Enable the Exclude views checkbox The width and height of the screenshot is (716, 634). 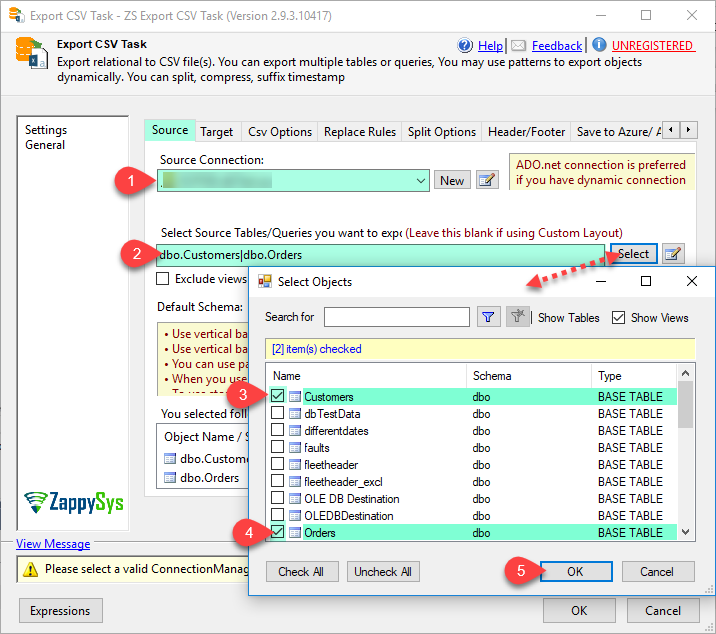click(163, 279)
